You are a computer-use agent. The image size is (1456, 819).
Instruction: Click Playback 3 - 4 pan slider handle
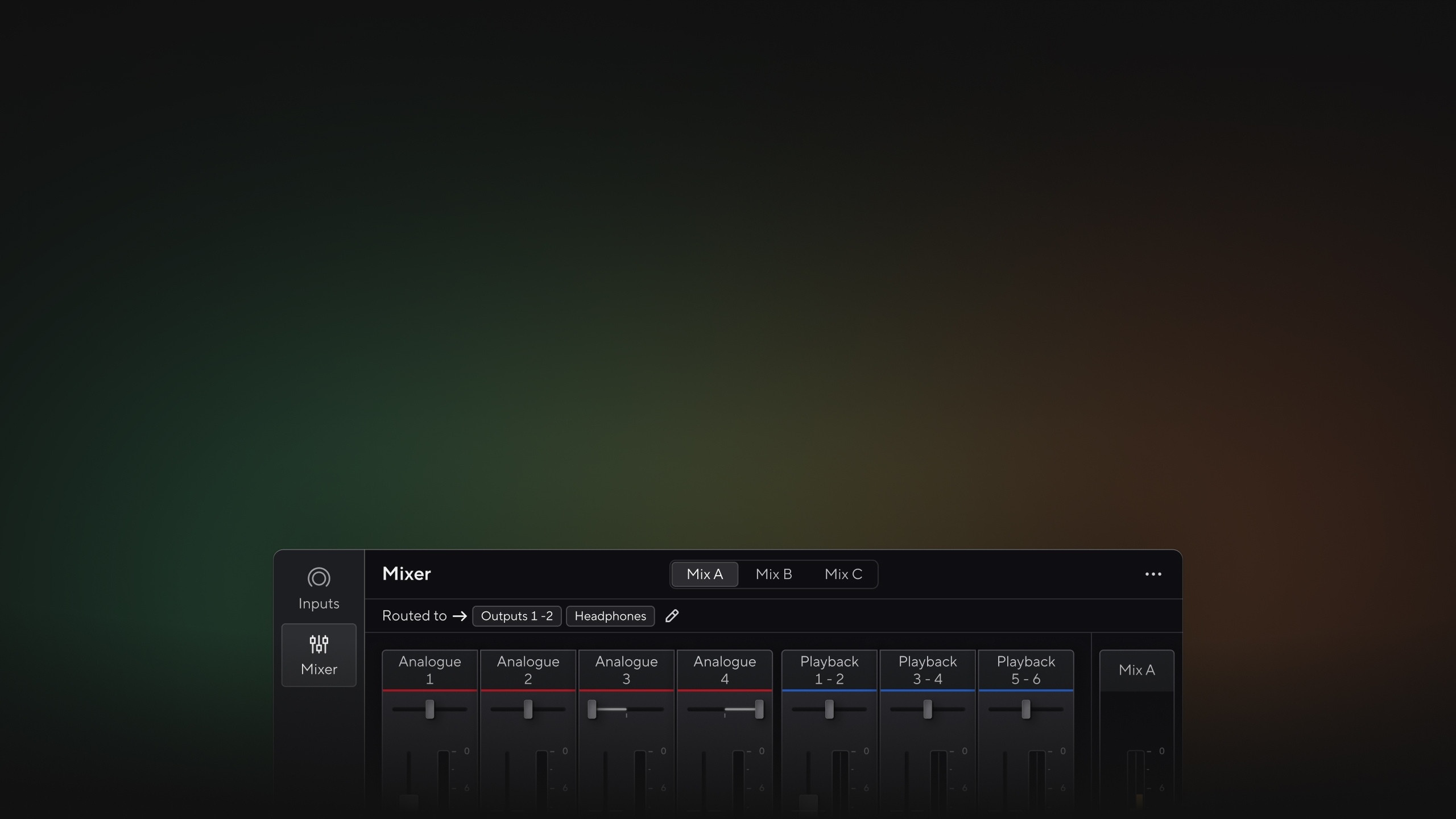928,709
